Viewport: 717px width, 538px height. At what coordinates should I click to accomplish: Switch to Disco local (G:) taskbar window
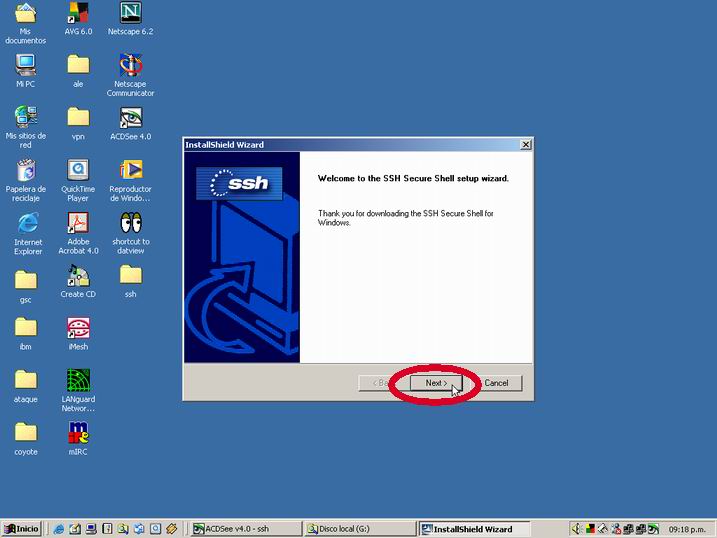pyautogui.click(x=361, y=529)
